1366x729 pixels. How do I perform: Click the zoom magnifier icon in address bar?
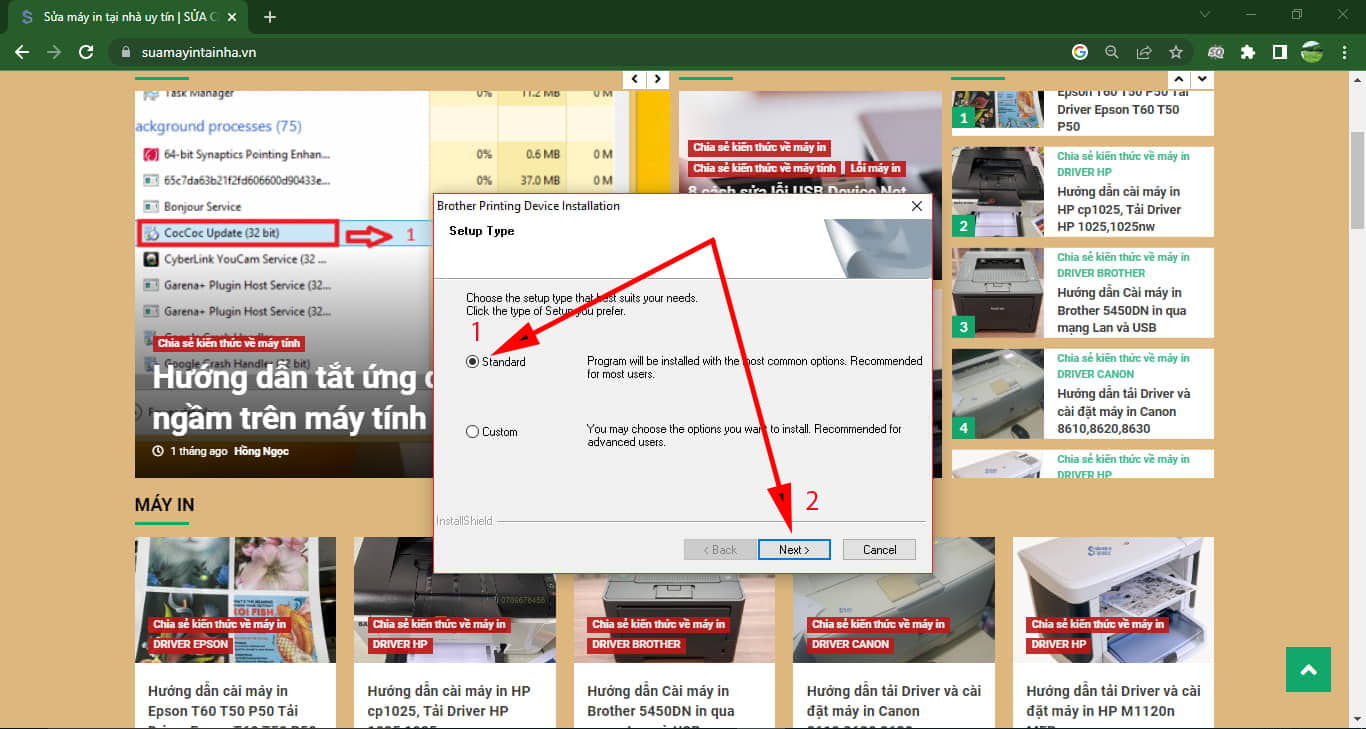(1112, 52)
